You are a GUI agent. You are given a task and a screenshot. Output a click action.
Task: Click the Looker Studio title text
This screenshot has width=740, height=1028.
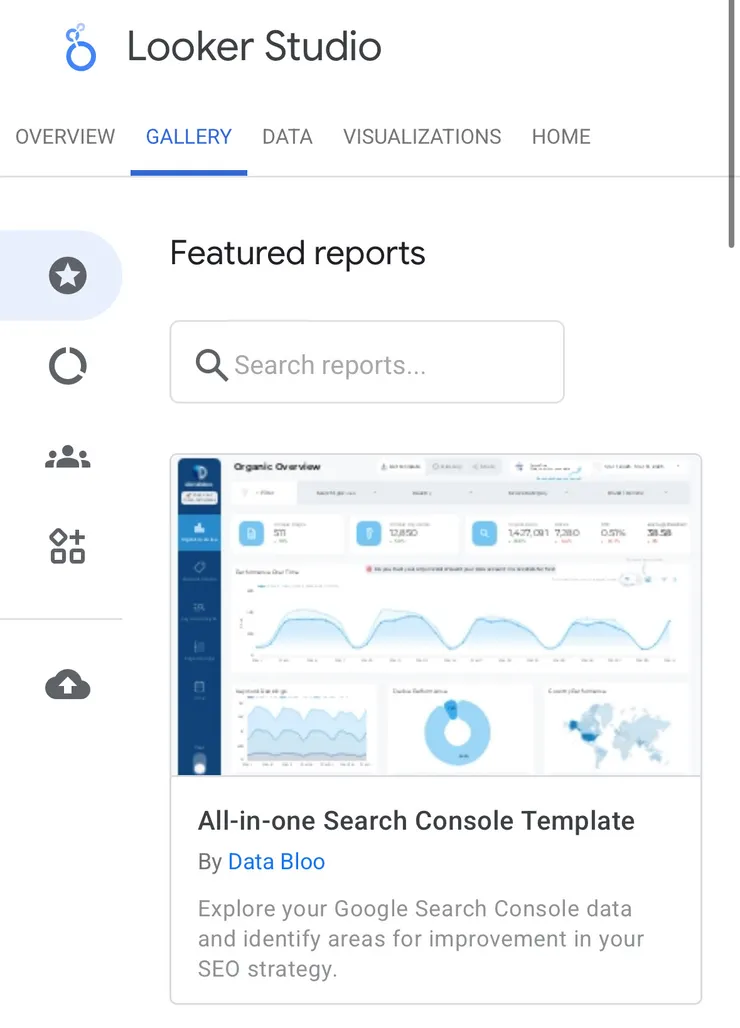[x=254, y=47]
